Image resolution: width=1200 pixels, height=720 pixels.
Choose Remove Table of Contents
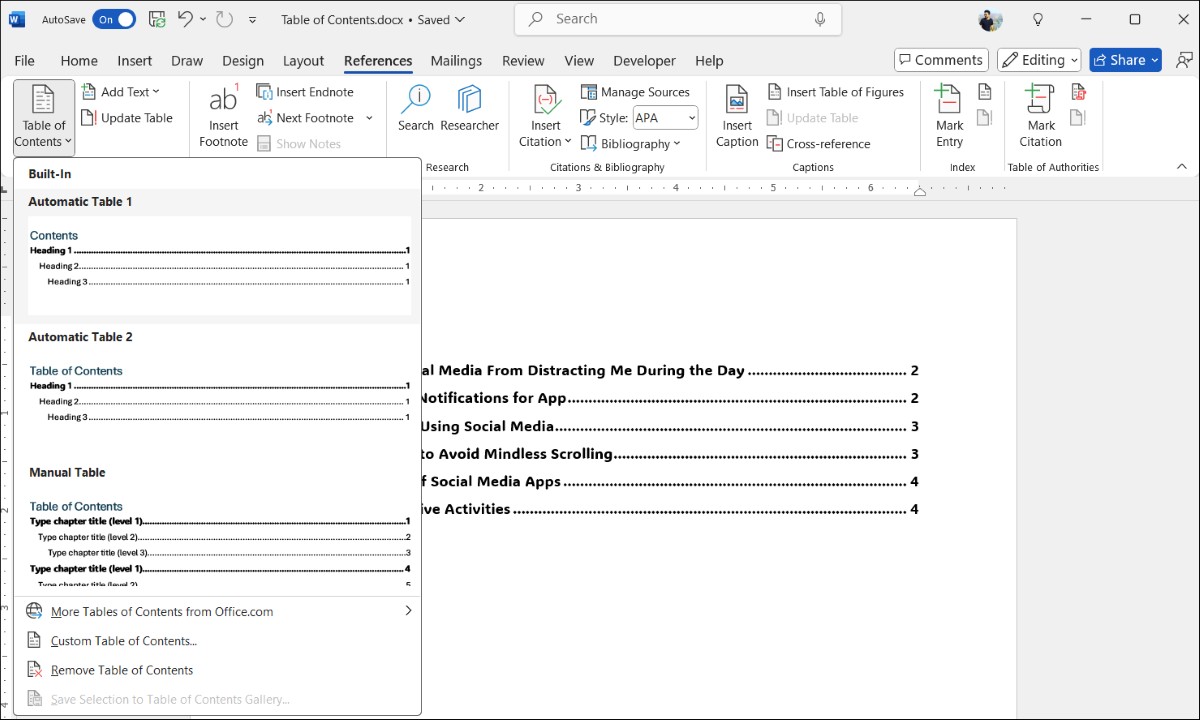218,670
